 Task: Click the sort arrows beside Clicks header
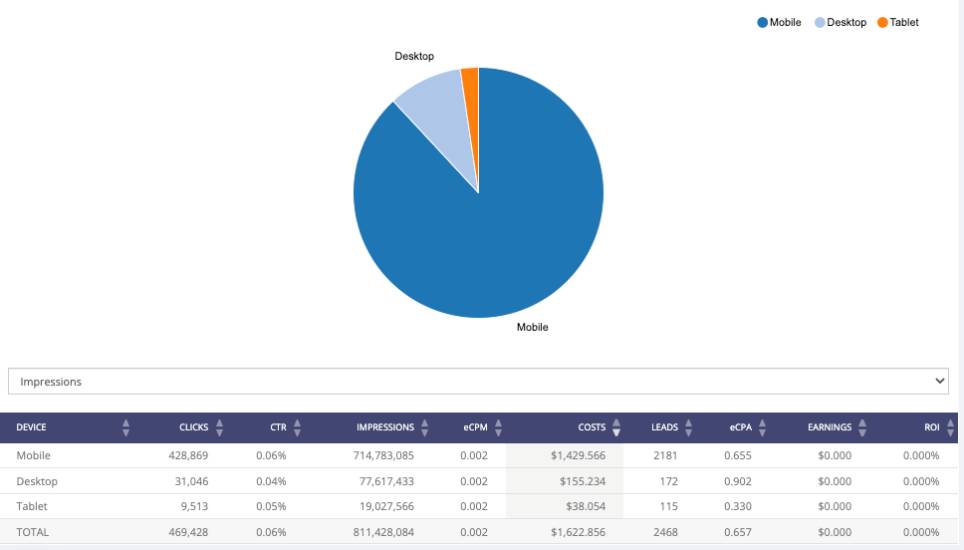click(219, 428)
